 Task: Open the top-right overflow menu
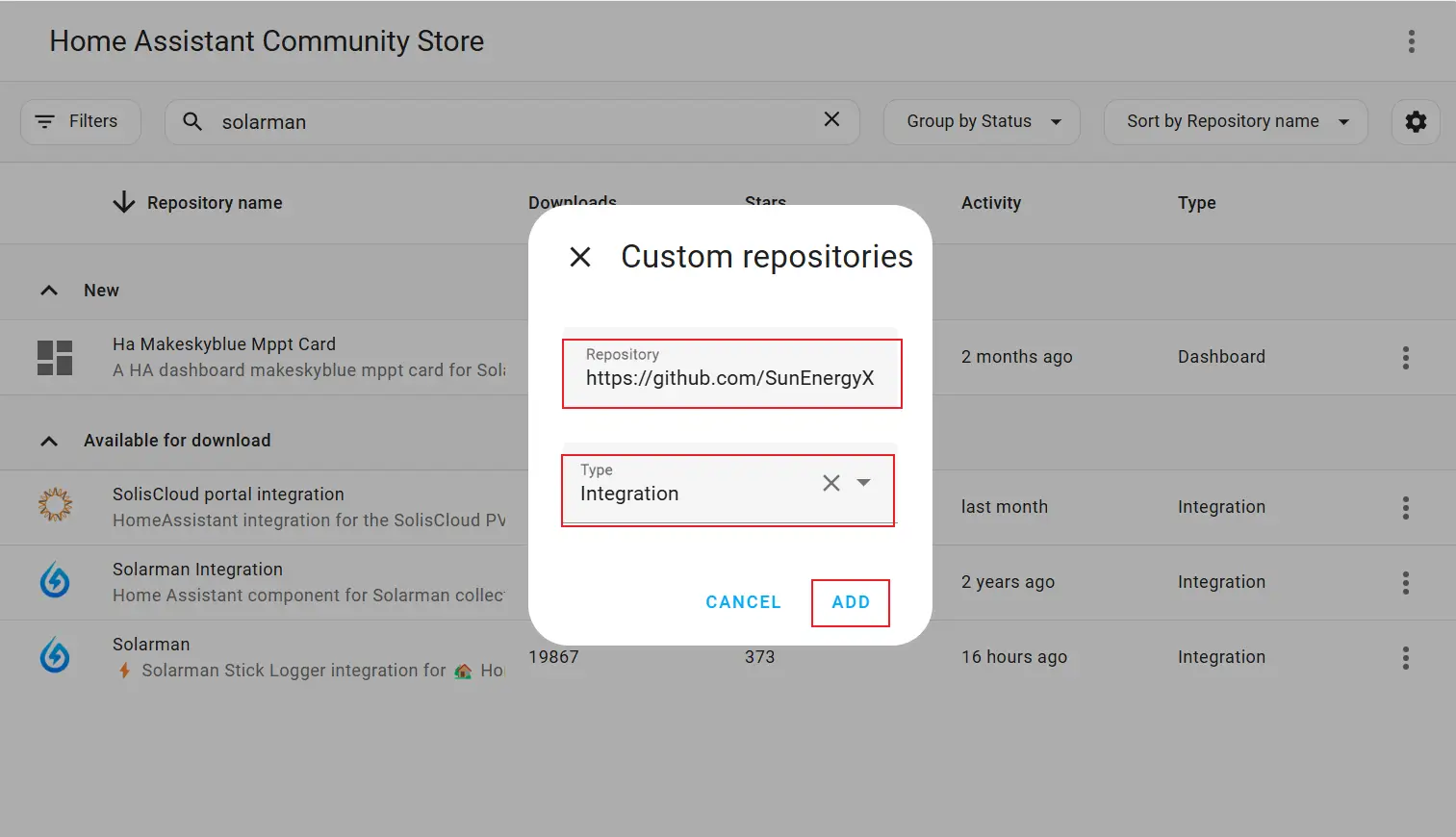(x=1411, y=41)
